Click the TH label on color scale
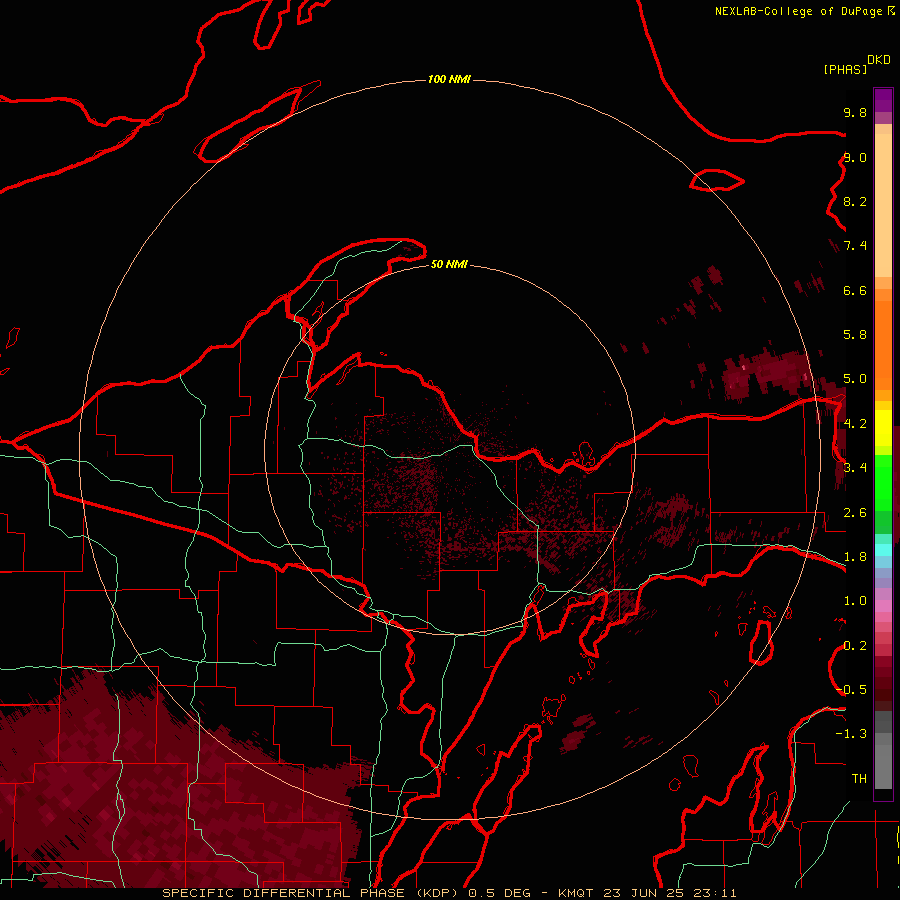 tap(859, 779)
